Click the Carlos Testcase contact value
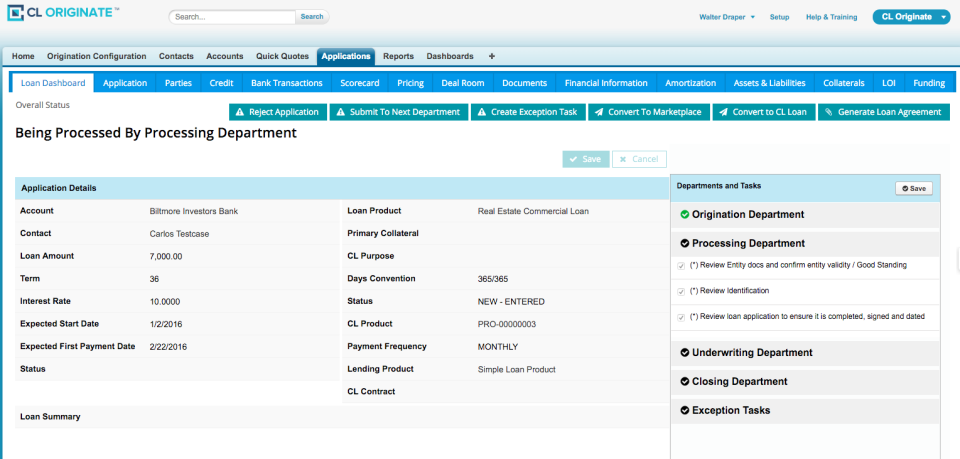The width and height of the screenshot is (960, 459). point(178,234)
